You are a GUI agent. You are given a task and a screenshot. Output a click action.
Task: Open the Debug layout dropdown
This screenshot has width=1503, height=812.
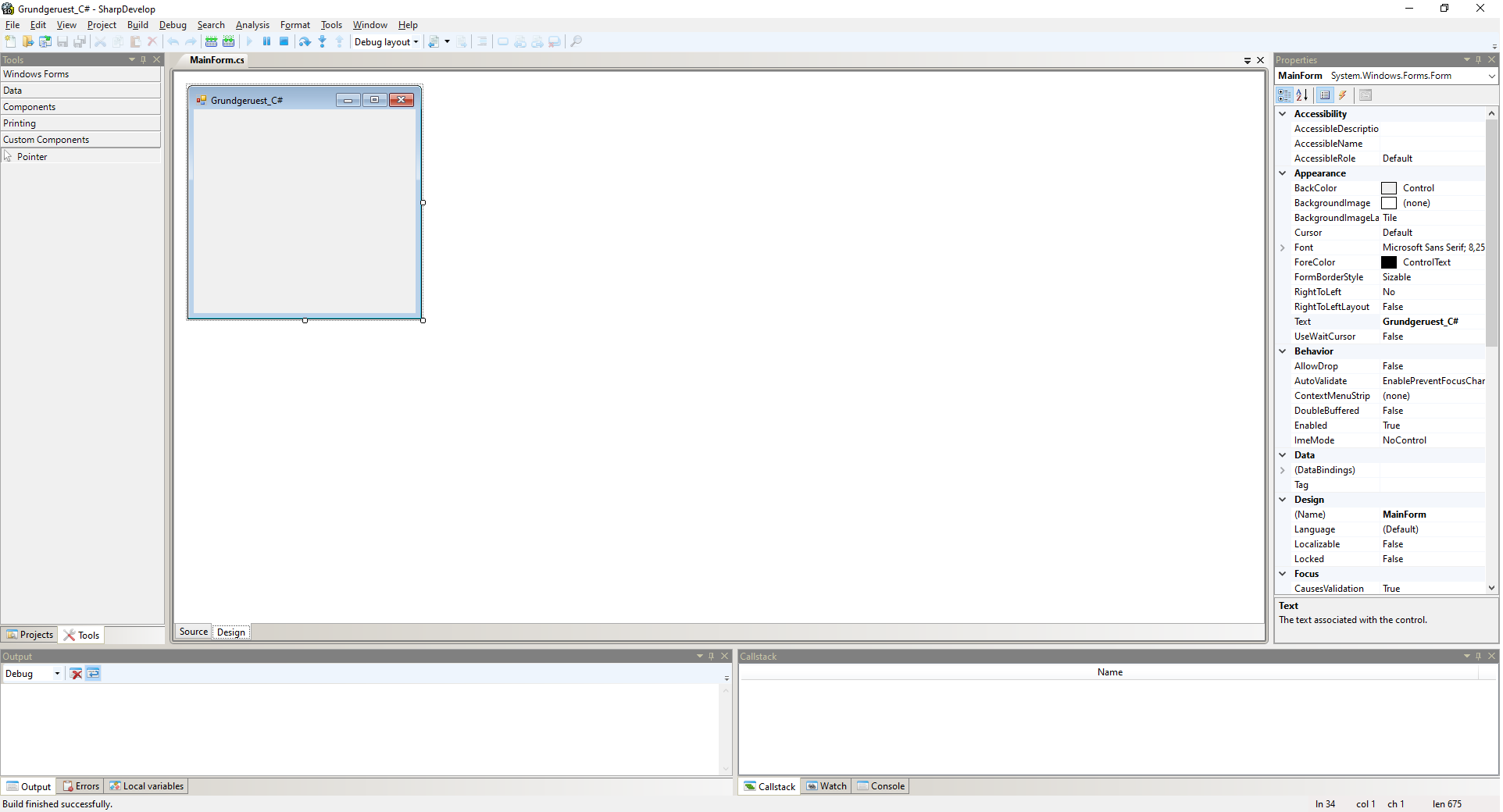click(x=387, y=42)
